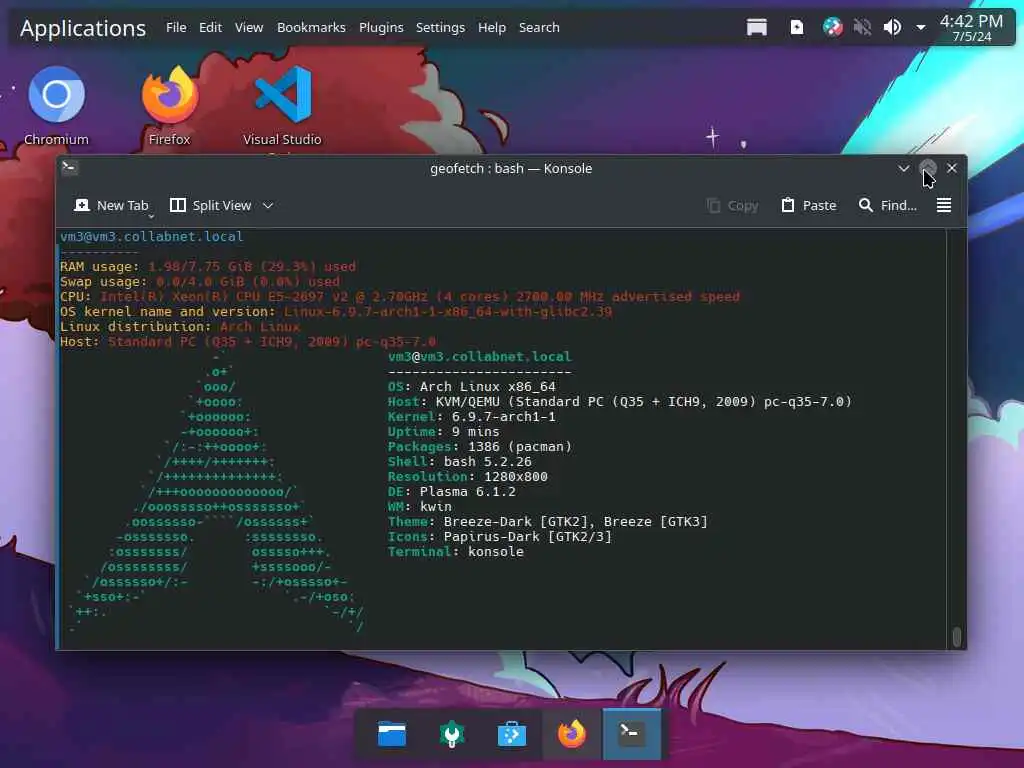Screen dimensions: 1024x768
Task: Select the Chromium desktop icon
Action: (x=56, y=106)
